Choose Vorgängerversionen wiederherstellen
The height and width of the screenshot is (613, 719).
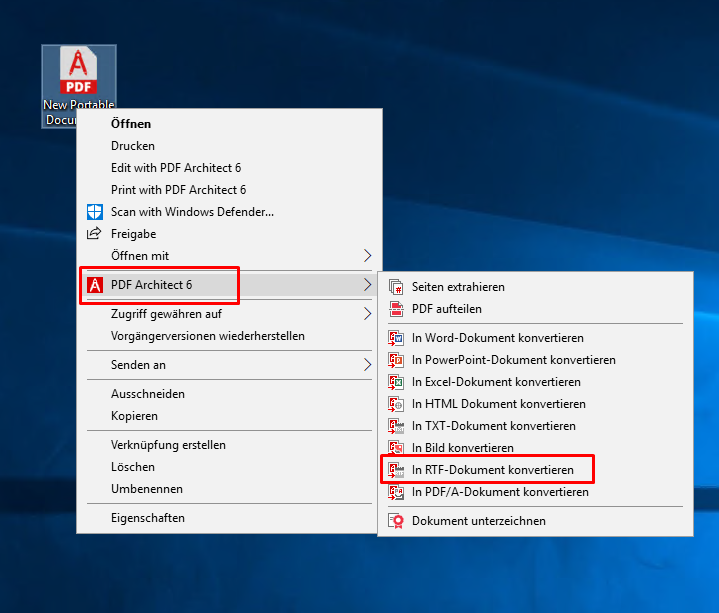tap(229, 336)
